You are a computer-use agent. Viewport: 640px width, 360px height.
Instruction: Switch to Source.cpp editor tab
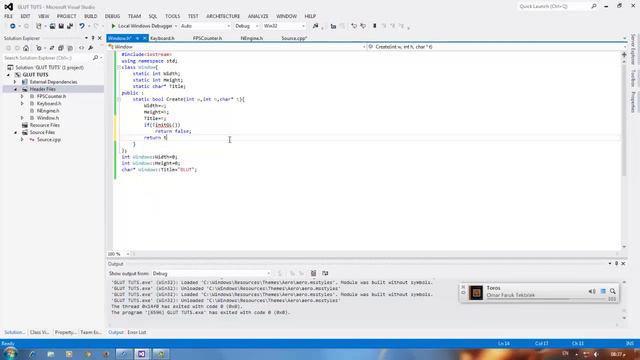click(x=294, y=38)
